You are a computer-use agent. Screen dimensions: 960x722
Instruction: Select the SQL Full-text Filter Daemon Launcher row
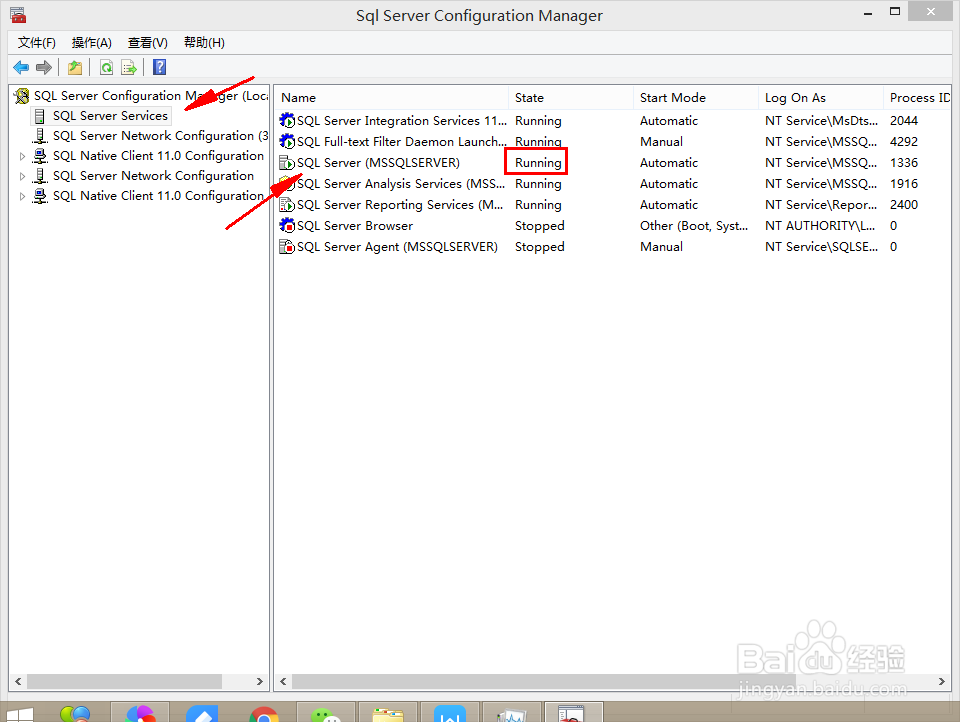(402, 141)
